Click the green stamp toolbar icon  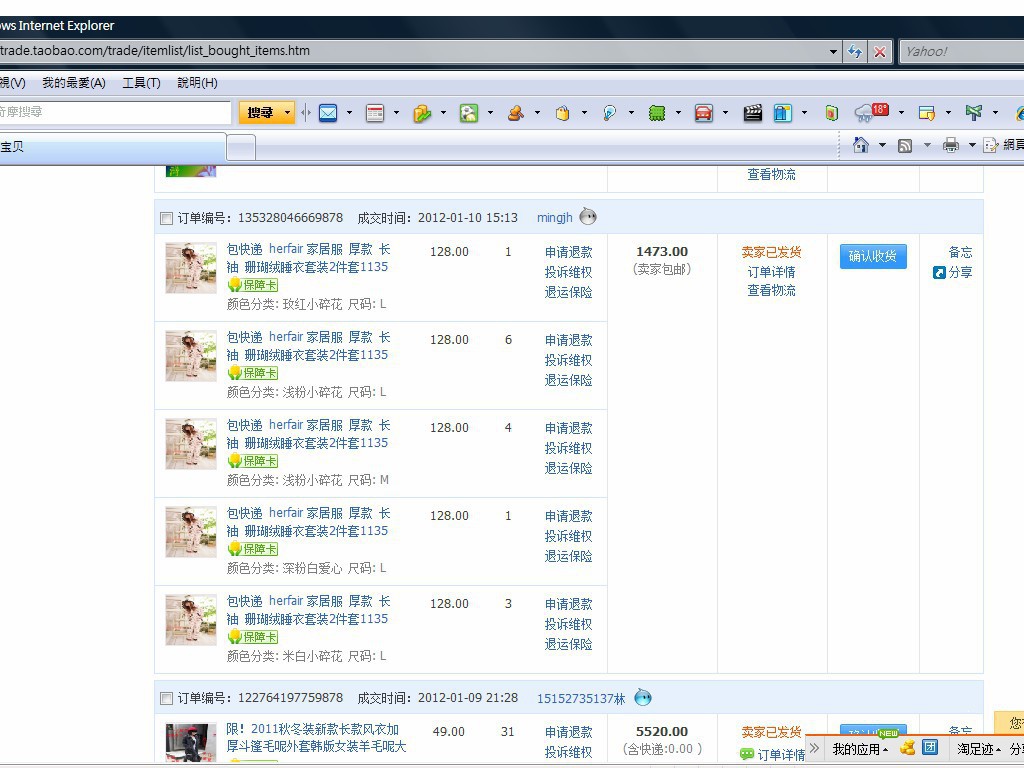656,113
